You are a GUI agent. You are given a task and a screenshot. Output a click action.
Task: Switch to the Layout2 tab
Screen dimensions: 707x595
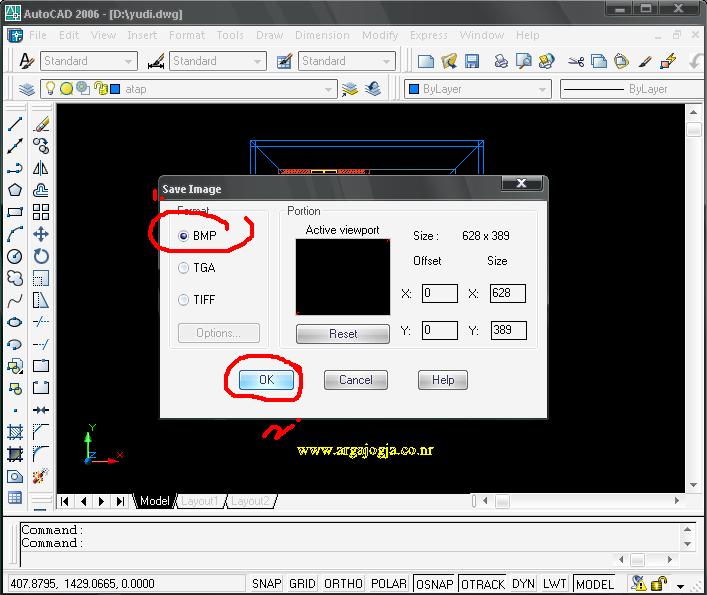[x=251, y=501]
